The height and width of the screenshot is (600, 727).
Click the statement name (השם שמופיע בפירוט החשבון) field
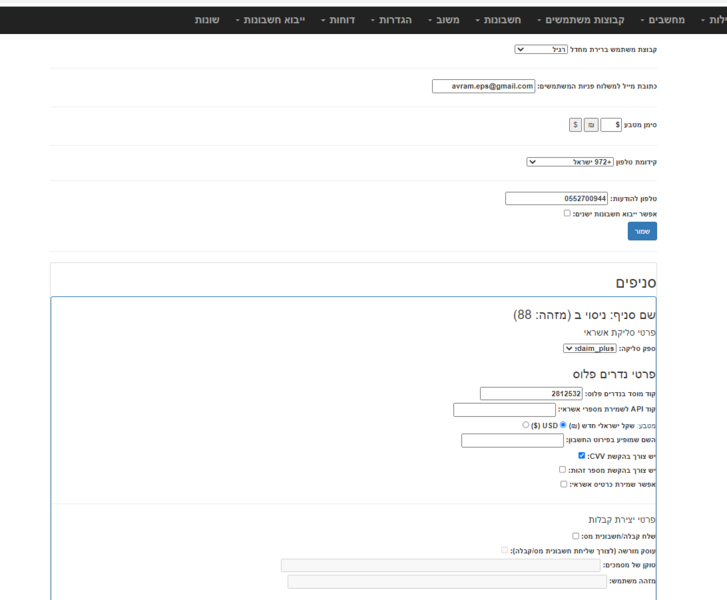(512, 440)
